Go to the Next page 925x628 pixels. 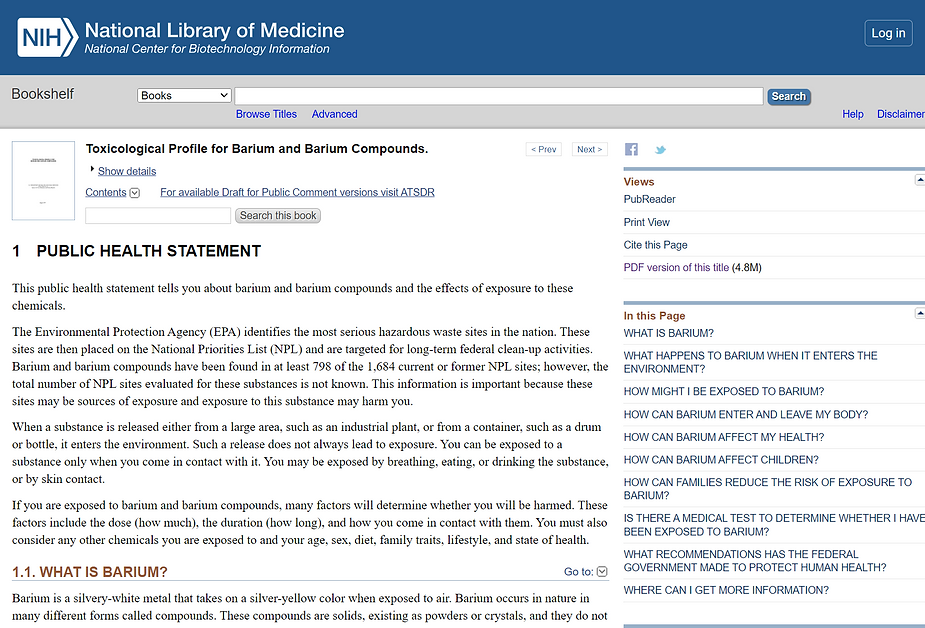point(589,149)
